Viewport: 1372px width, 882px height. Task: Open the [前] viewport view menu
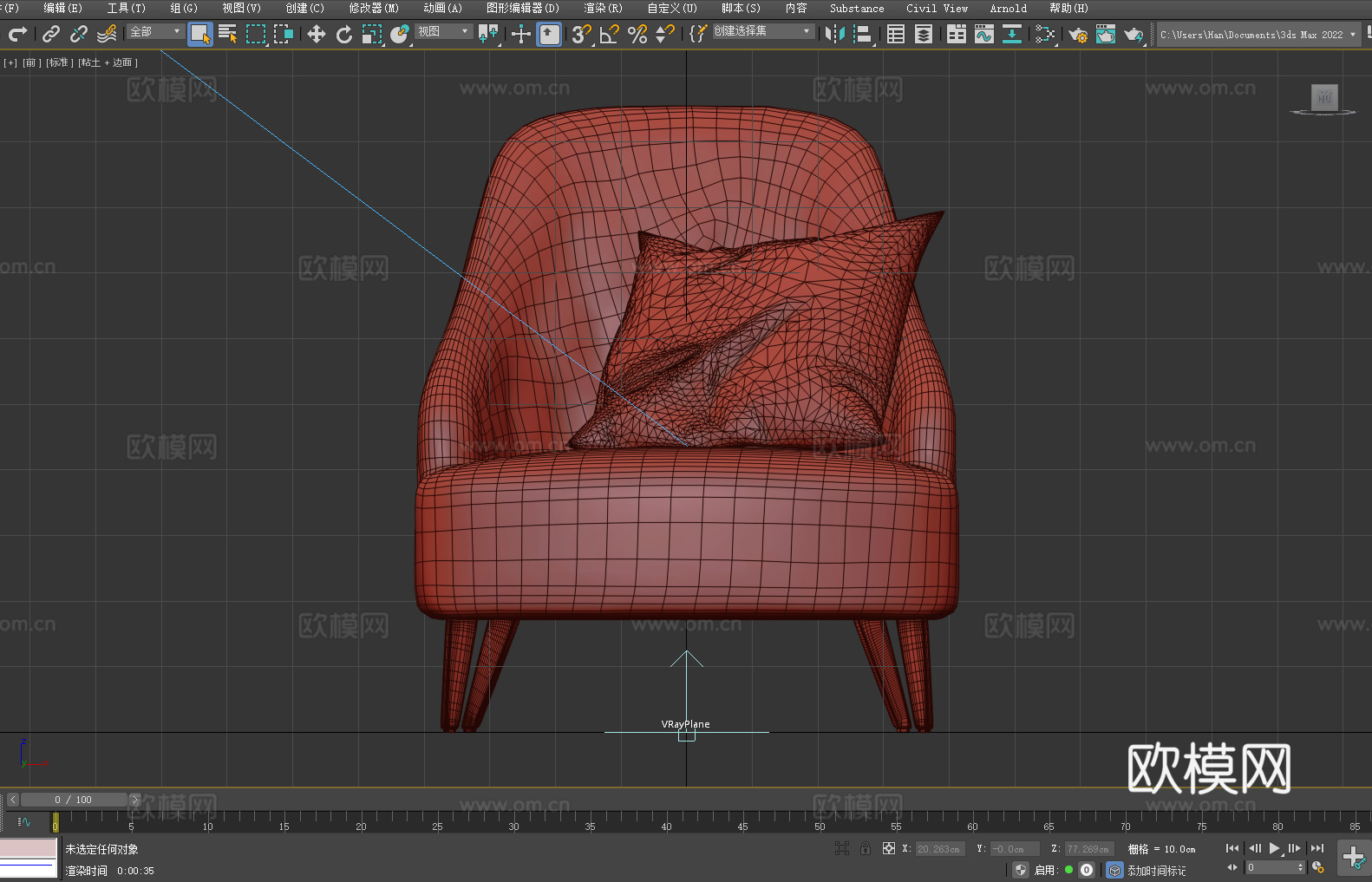[x=30, y=62]
